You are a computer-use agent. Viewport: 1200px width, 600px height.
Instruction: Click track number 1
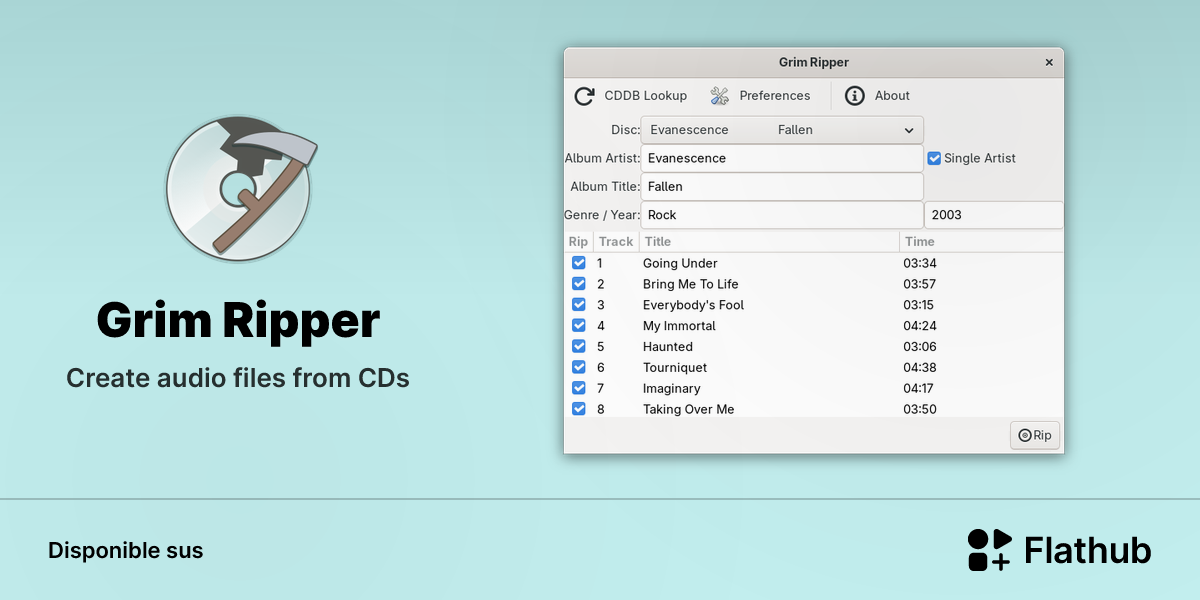point(600,263)
